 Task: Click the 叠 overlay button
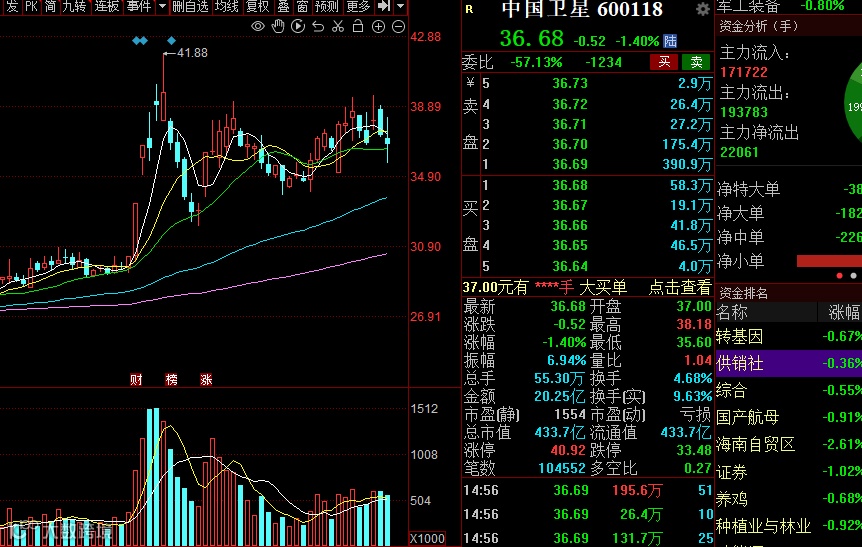click(283, 7)
